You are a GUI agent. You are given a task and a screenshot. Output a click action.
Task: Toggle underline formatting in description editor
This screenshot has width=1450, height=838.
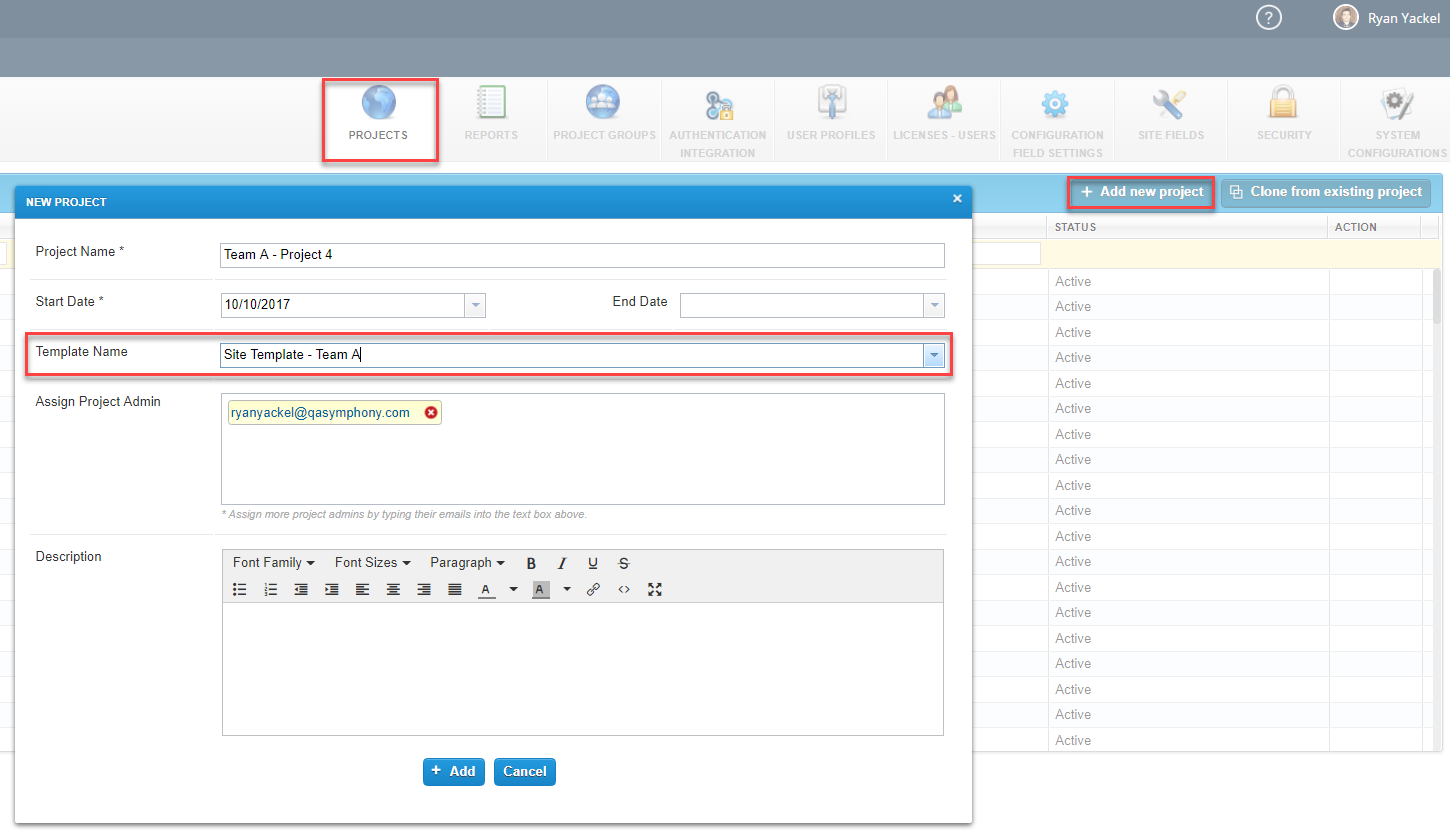(x=593, y=563)
